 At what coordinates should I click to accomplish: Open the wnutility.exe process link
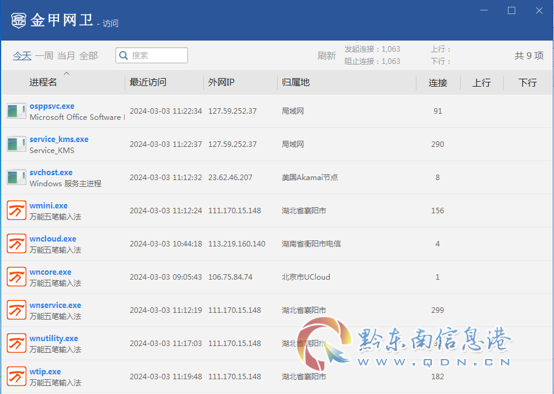coord(54,339)
